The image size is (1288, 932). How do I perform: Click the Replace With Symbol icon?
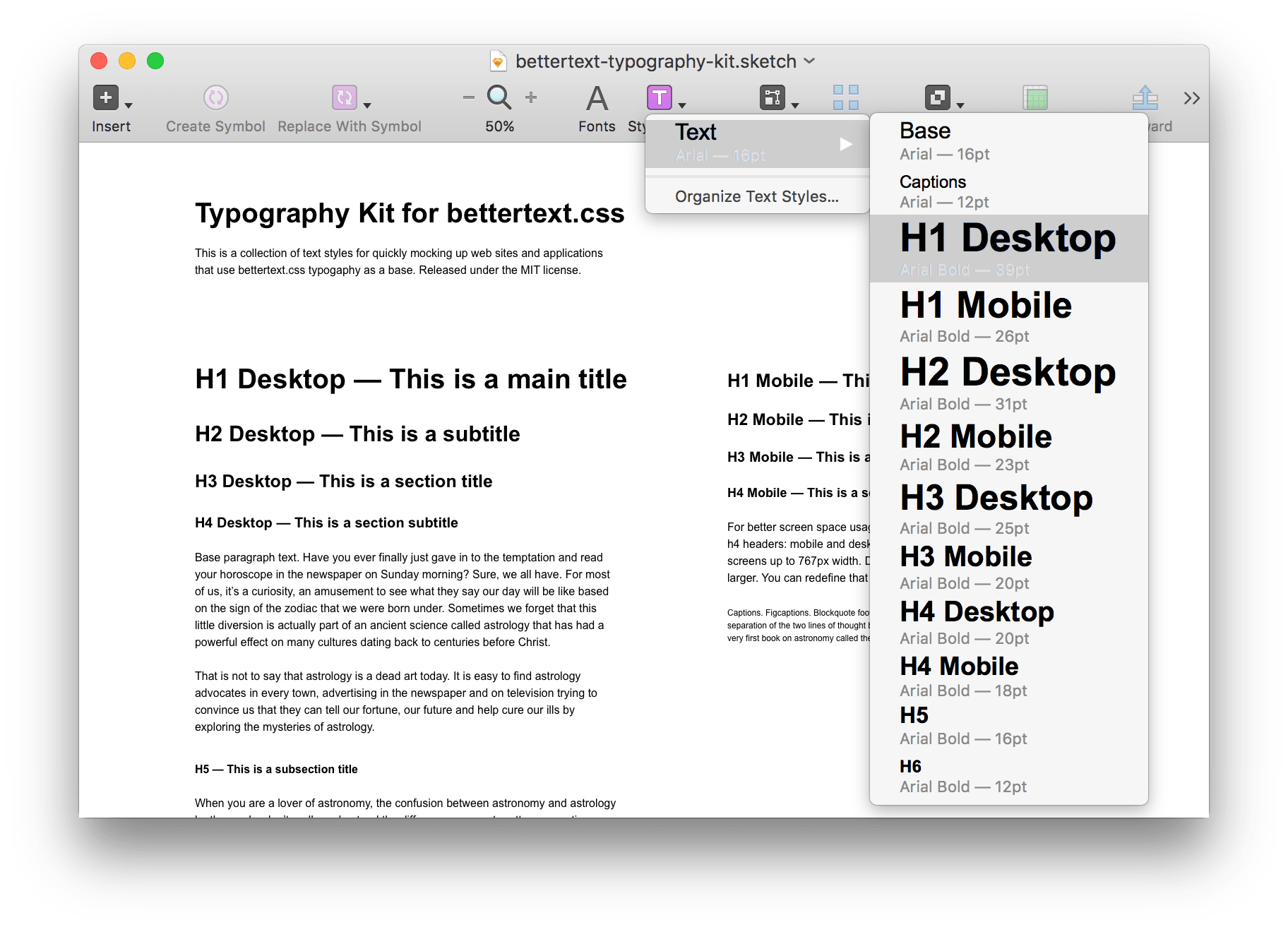(344, 97)
